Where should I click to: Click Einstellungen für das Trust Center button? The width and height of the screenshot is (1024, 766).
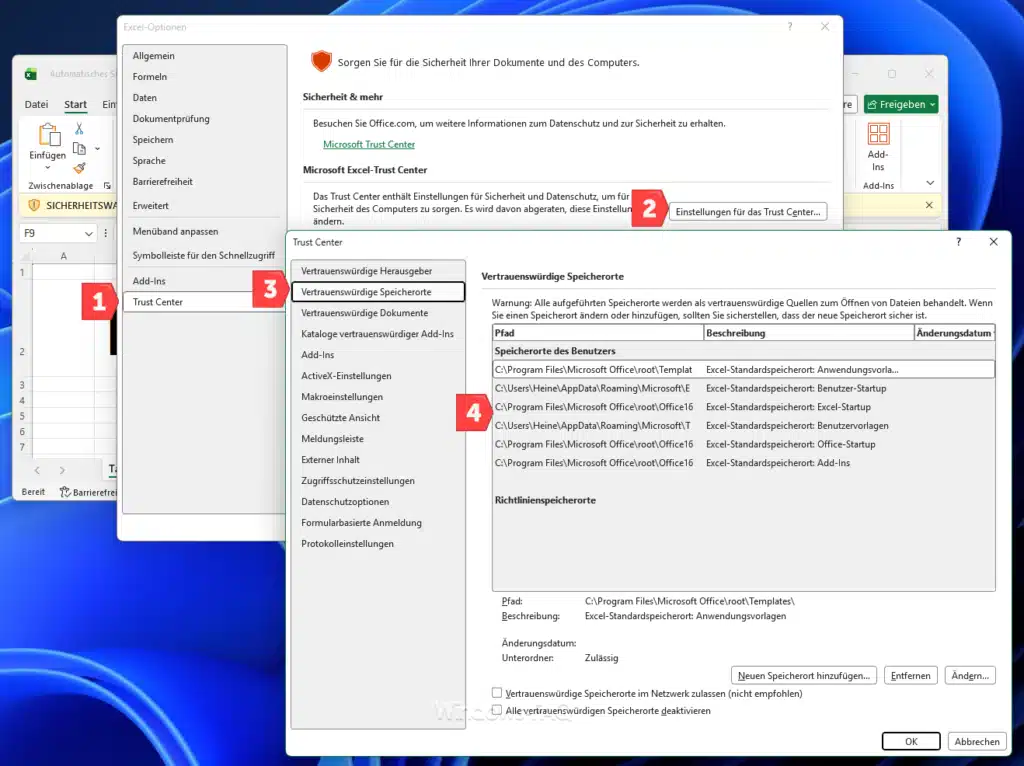pos(750,212)
